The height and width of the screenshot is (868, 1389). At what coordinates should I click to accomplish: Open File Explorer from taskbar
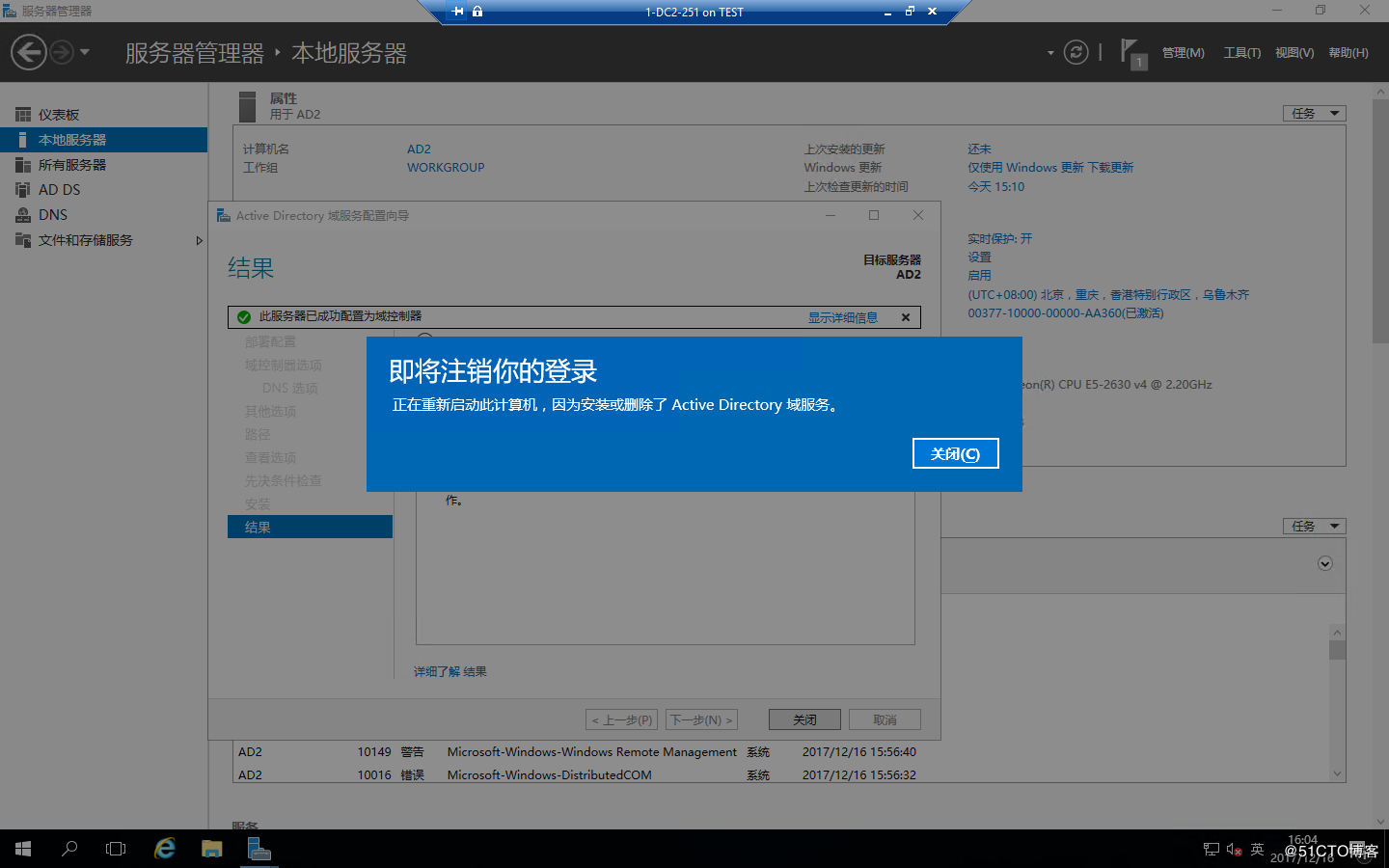[212, 849]
